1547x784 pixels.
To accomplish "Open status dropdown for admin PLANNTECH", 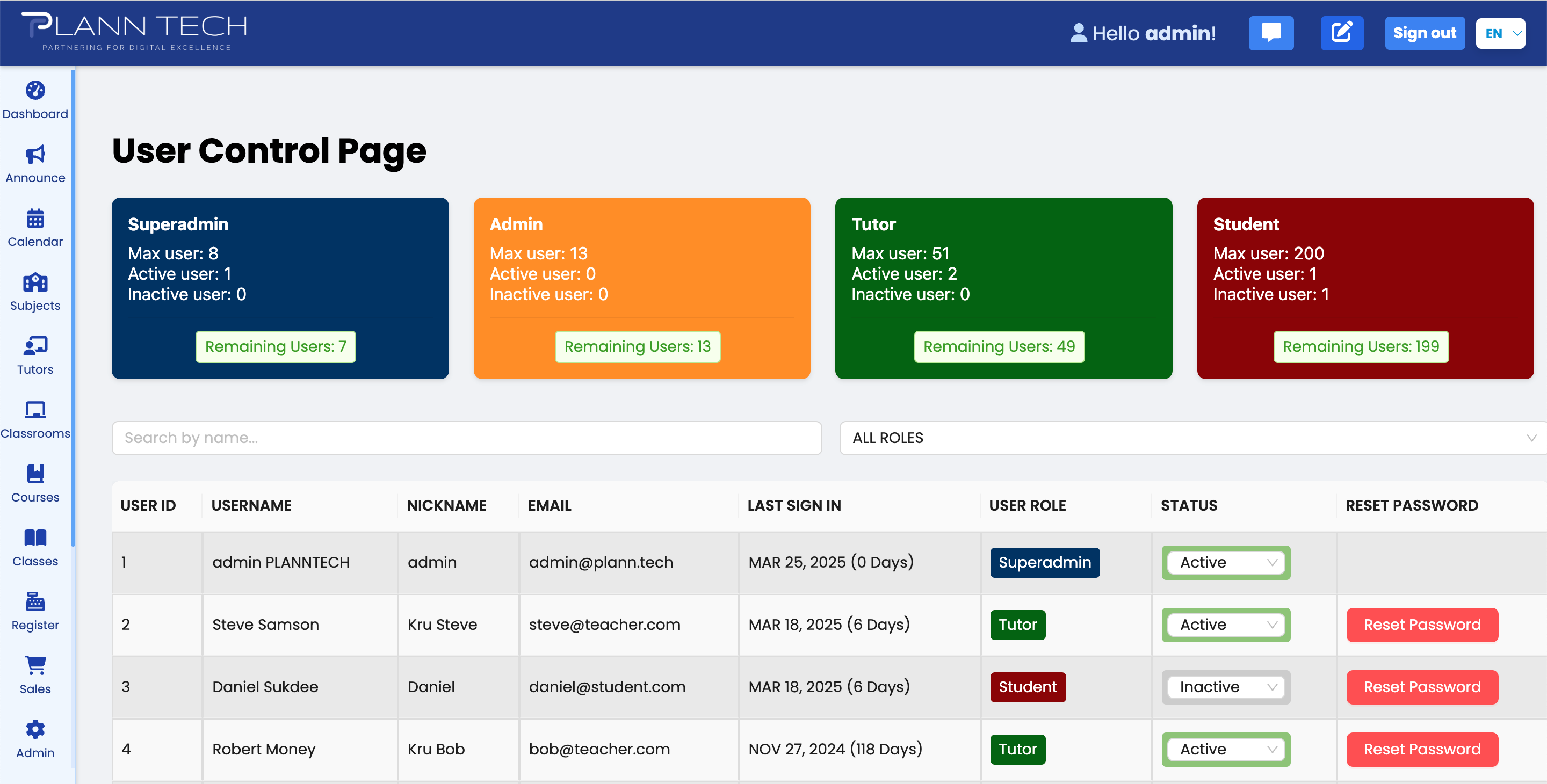I will [x=1226, y=562].
